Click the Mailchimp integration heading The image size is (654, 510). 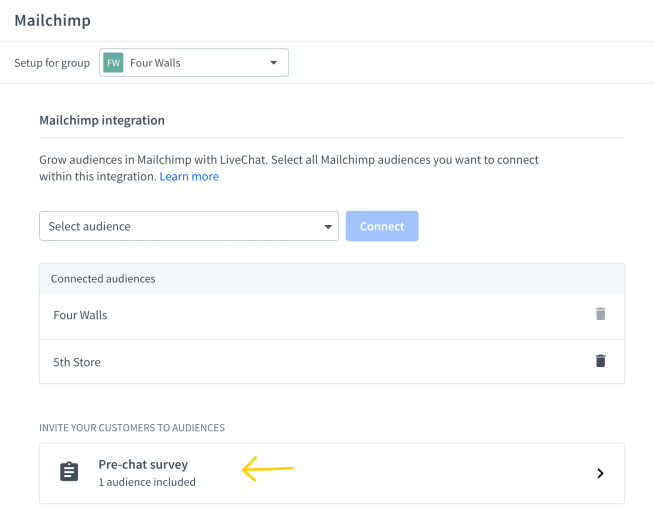pyautogui.click(x=101, y=120)
